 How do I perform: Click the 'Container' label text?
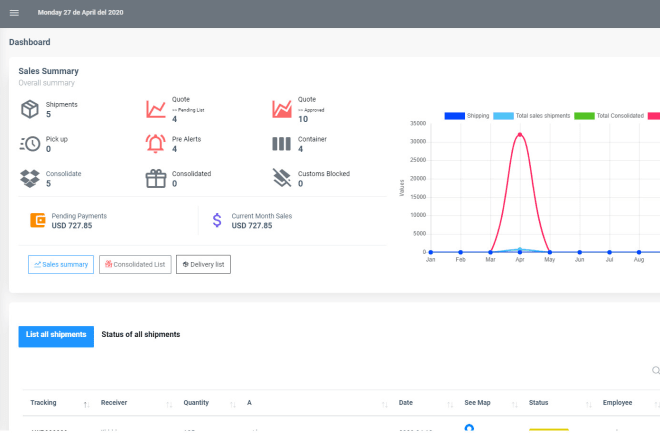(x=312, y=139)
